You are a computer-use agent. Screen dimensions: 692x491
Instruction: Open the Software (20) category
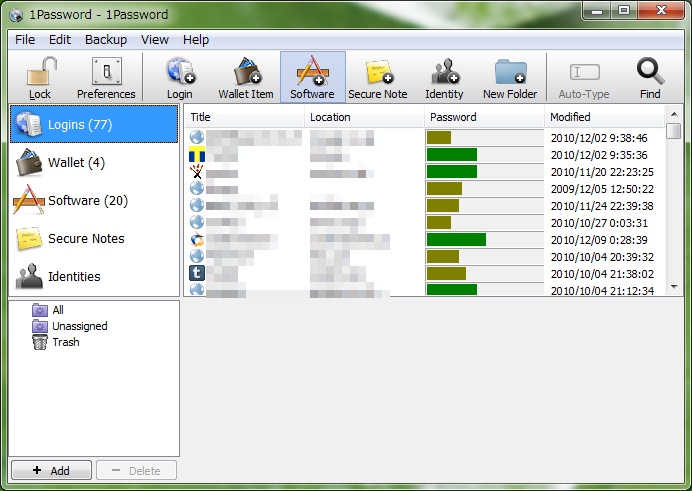point(94,200)
